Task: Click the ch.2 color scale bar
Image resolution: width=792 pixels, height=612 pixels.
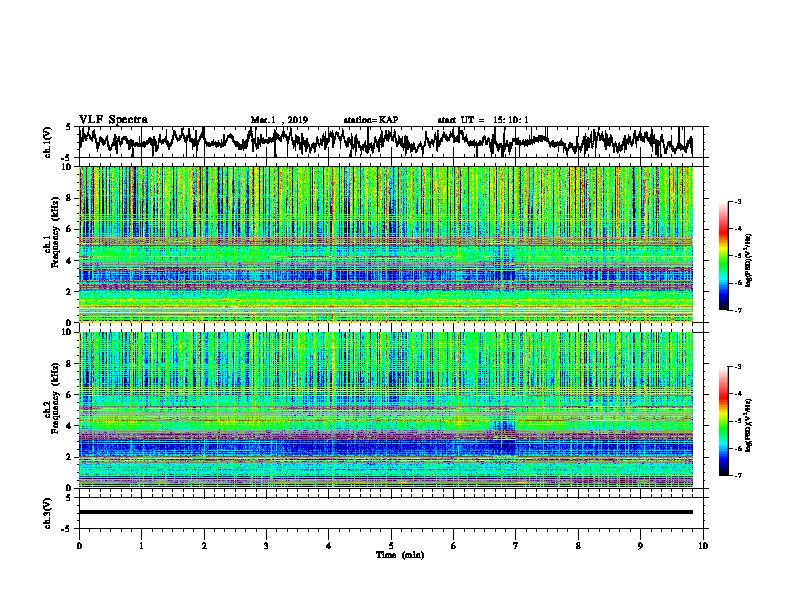Action: point(724,421)
